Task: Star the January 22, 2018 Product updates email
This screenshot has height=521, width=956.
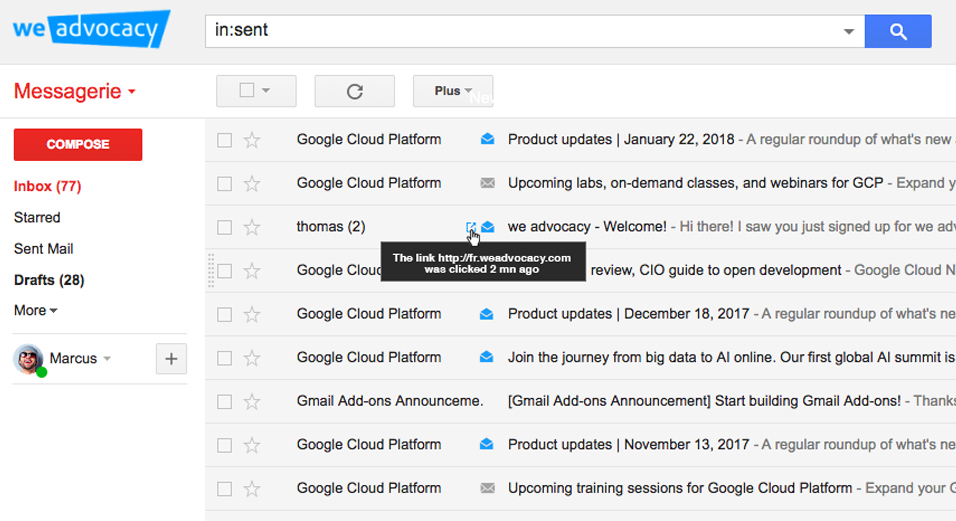Action: 252,140
